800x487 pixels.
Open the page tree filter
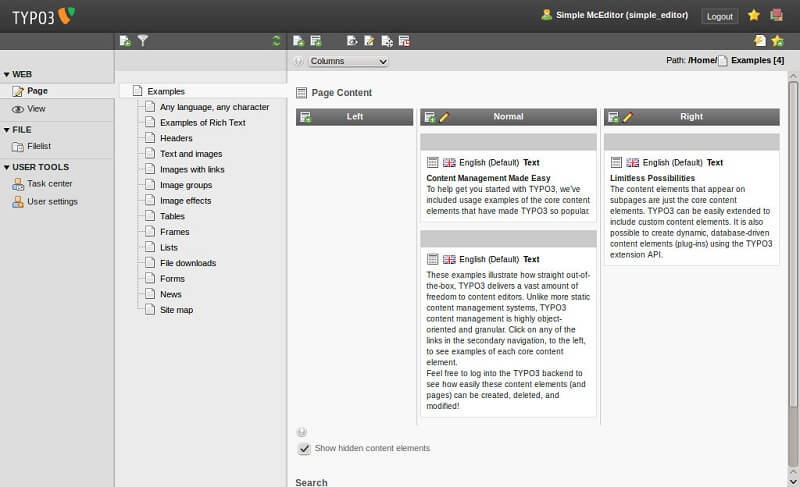143,41
